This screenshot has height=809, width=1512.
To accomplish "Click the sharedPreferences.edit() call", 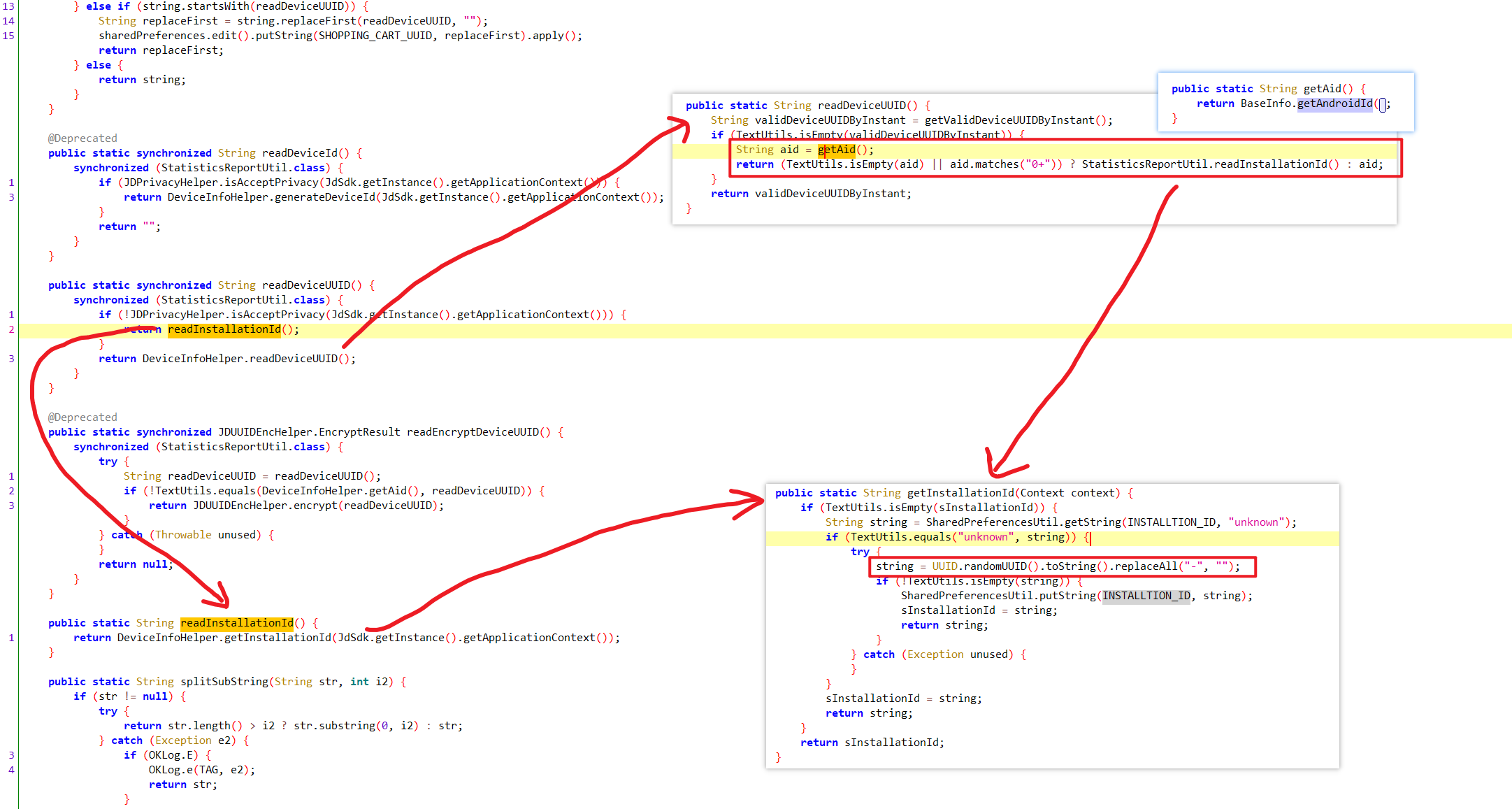I will click(x=174, y=36).
